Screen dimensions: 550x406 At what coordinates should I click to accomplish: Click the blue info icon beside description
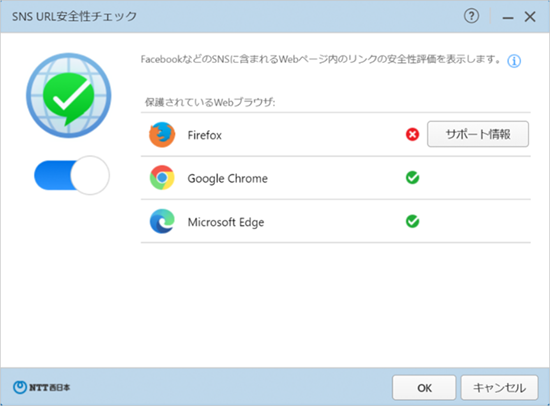pos(514,61)
